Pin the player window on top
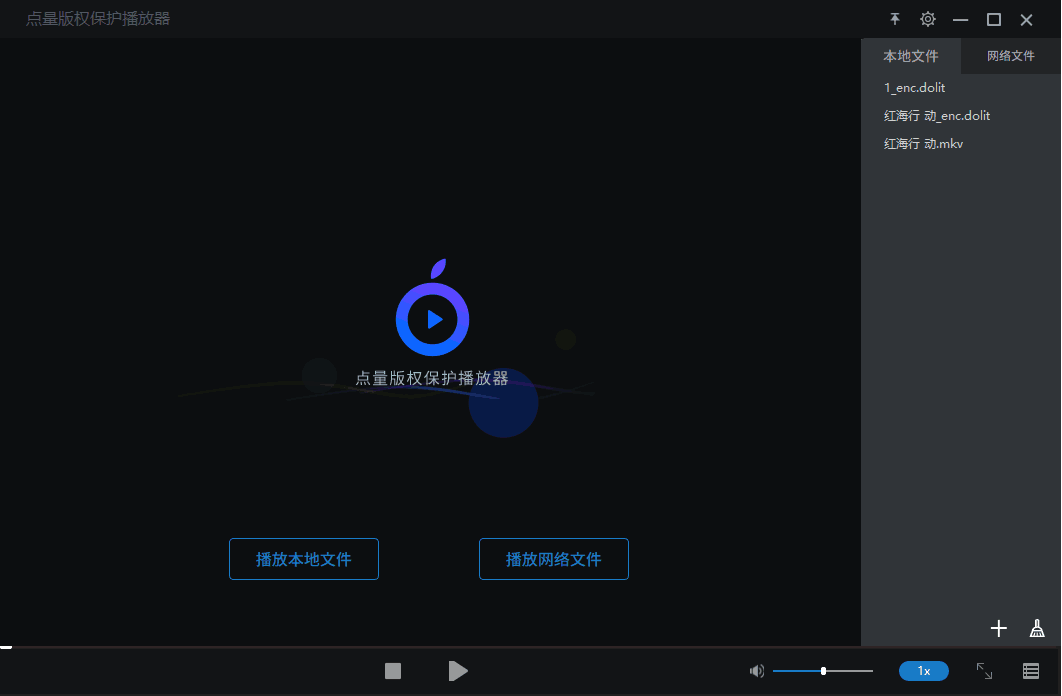The width and height of the screenshot is (1062, 696). click(x=895, y=19)
